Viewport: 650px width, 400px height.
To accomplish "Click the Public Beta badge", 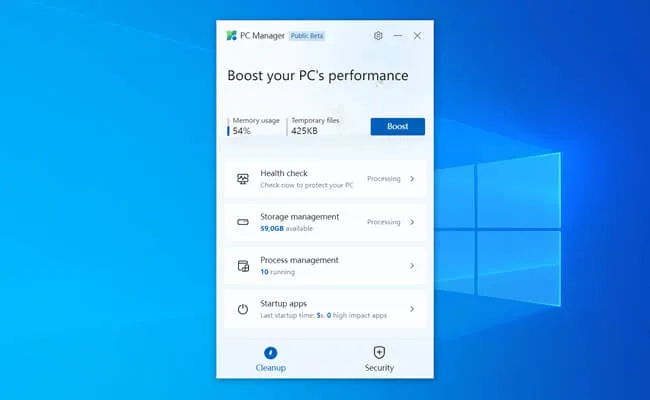I will click(x=307, y=36).
